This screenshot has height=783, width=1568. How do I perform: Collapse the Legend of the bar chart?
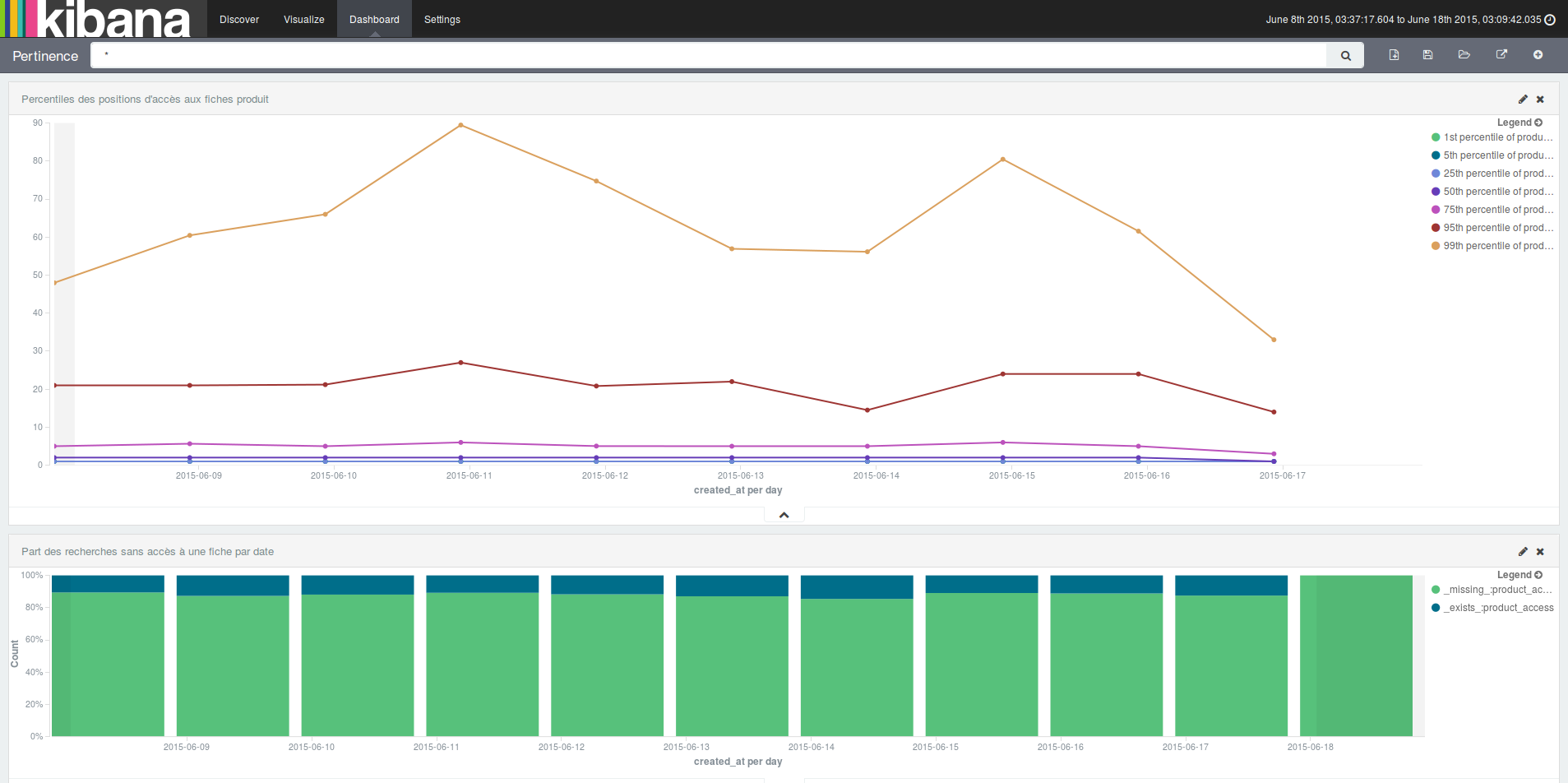click(1519, 575)
